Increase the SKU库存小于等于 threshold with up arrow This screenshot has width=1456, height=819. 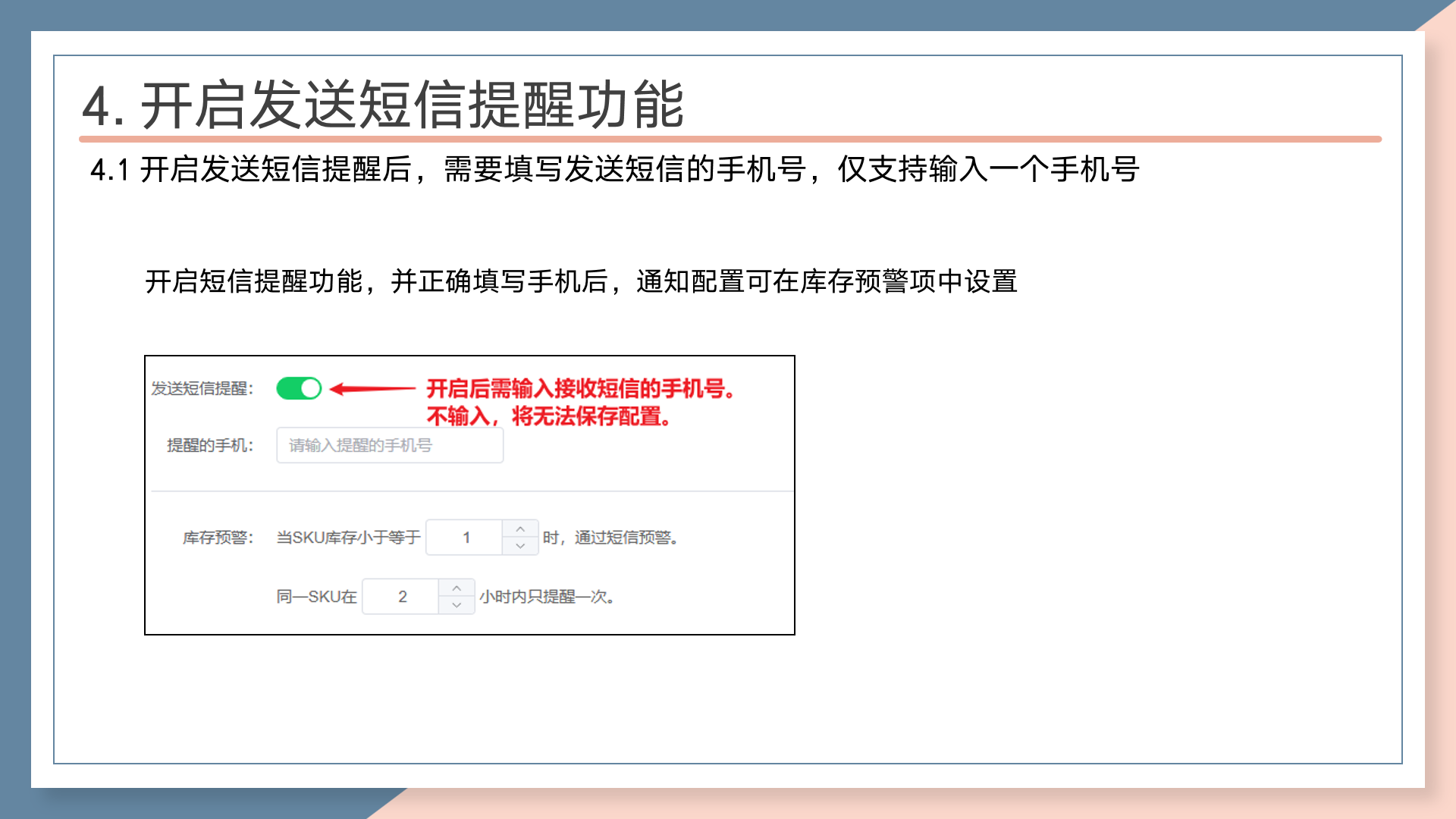click(520, 529)
